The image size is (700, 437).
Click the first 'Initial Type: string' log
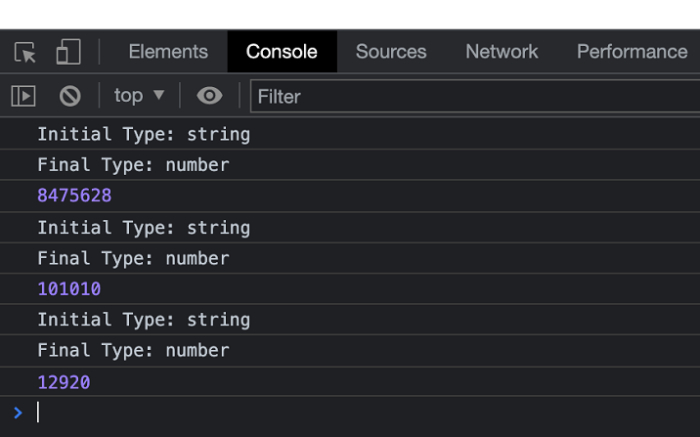pos(143,134)
